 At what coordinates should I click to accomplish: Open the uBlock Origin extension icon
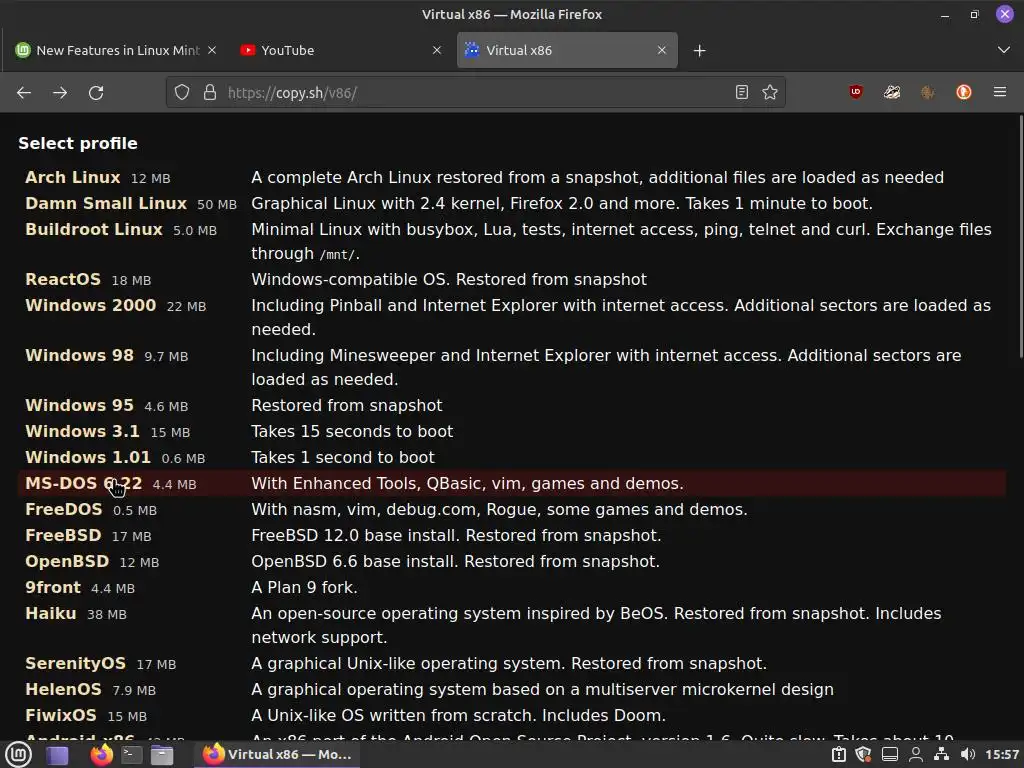(x=856, y=92)
